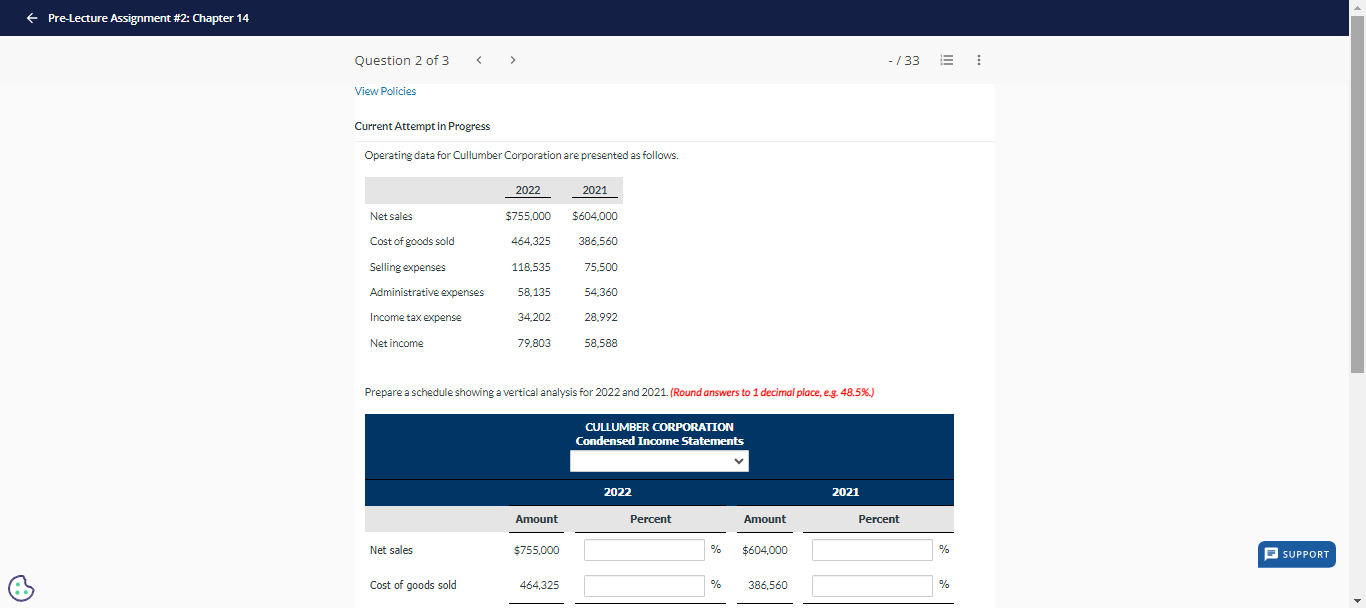The image size is (1366, 608).
Task: Advance to next question using right chevron
Action: click(x=513, y=60)
